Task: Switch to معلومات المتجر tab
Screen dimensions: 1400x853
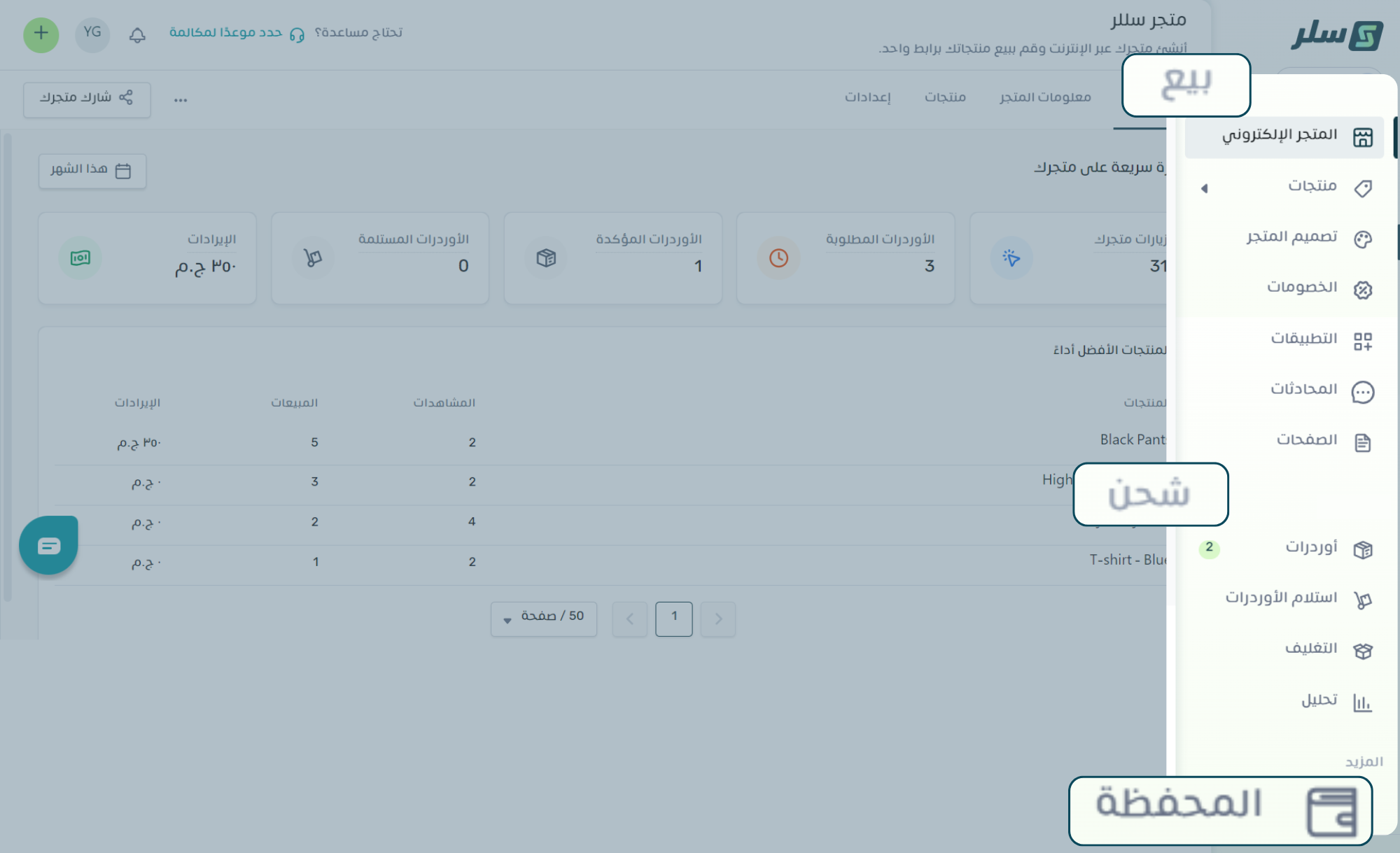Action: [x=1045, y=97]
